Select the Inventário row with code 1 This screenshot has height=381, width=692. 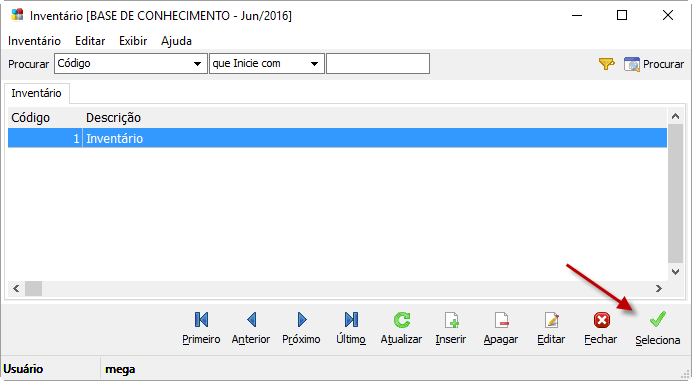(x=337, y=138)
